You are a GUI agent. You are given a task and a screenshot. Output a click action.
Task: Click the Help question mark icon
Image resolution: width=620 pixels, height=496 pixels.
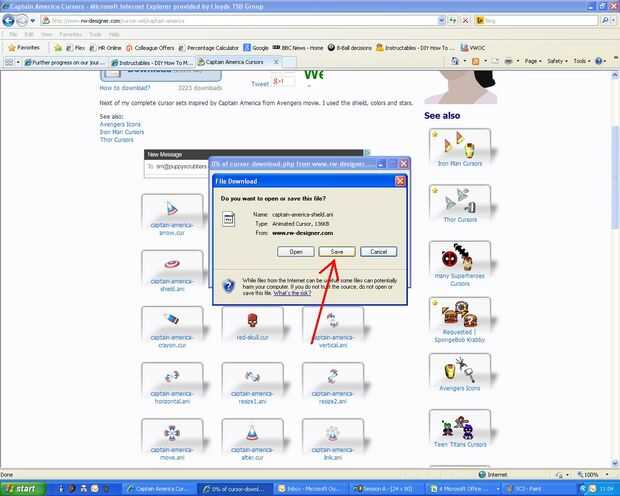click(x=599, y=61)
